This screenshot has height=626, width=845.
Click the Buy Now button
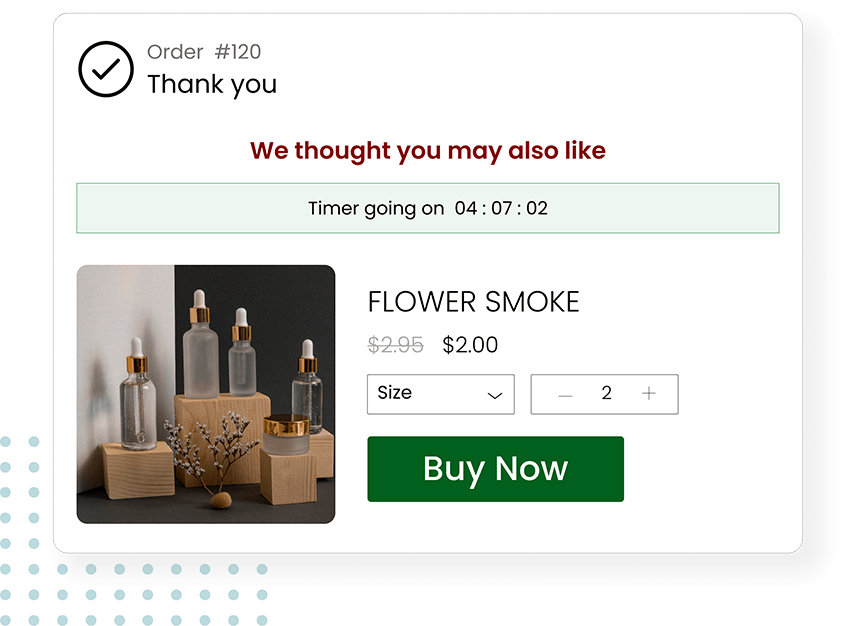pyautogui.click(x=495, y=469)
